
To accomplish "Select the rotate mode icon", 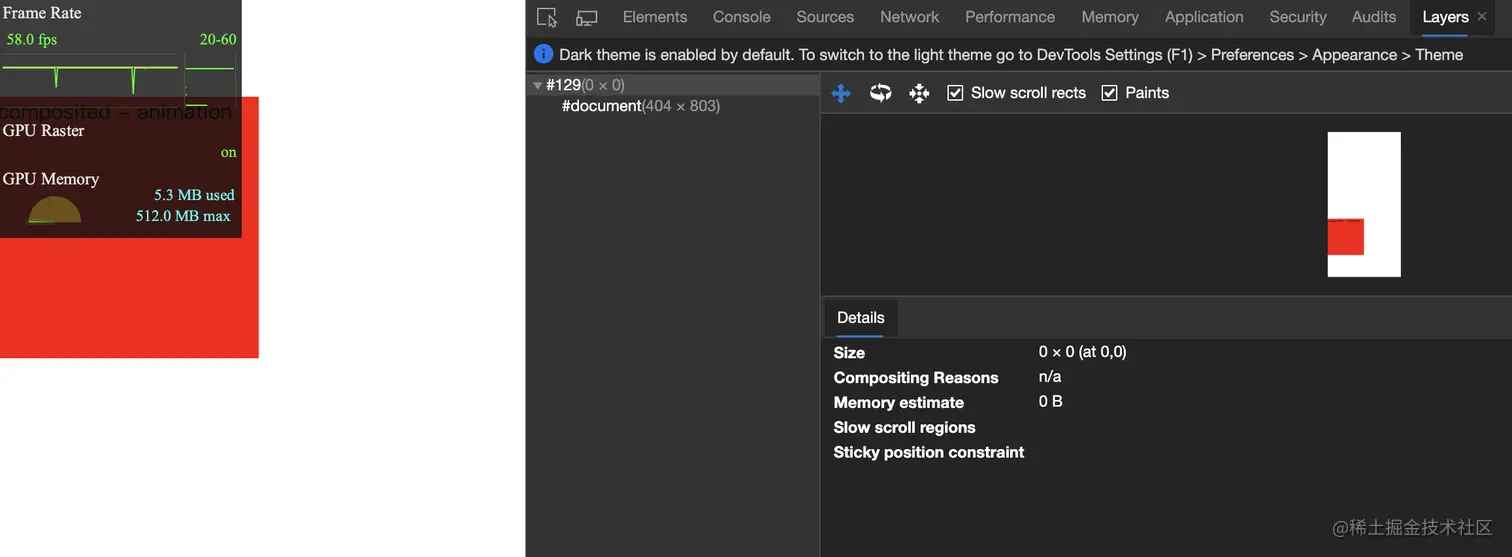I will click(x=880, y=93).
